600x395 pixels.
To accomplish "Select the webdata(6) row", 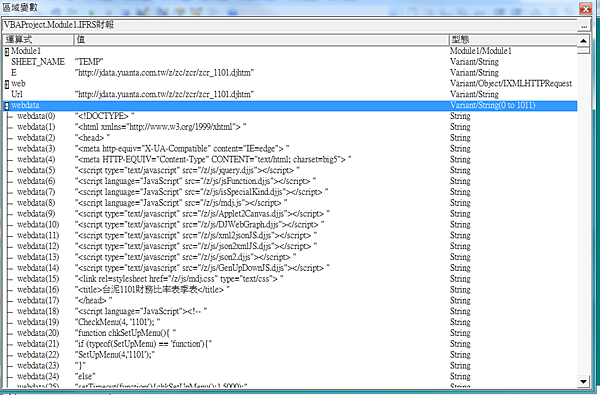I will 290,181.
